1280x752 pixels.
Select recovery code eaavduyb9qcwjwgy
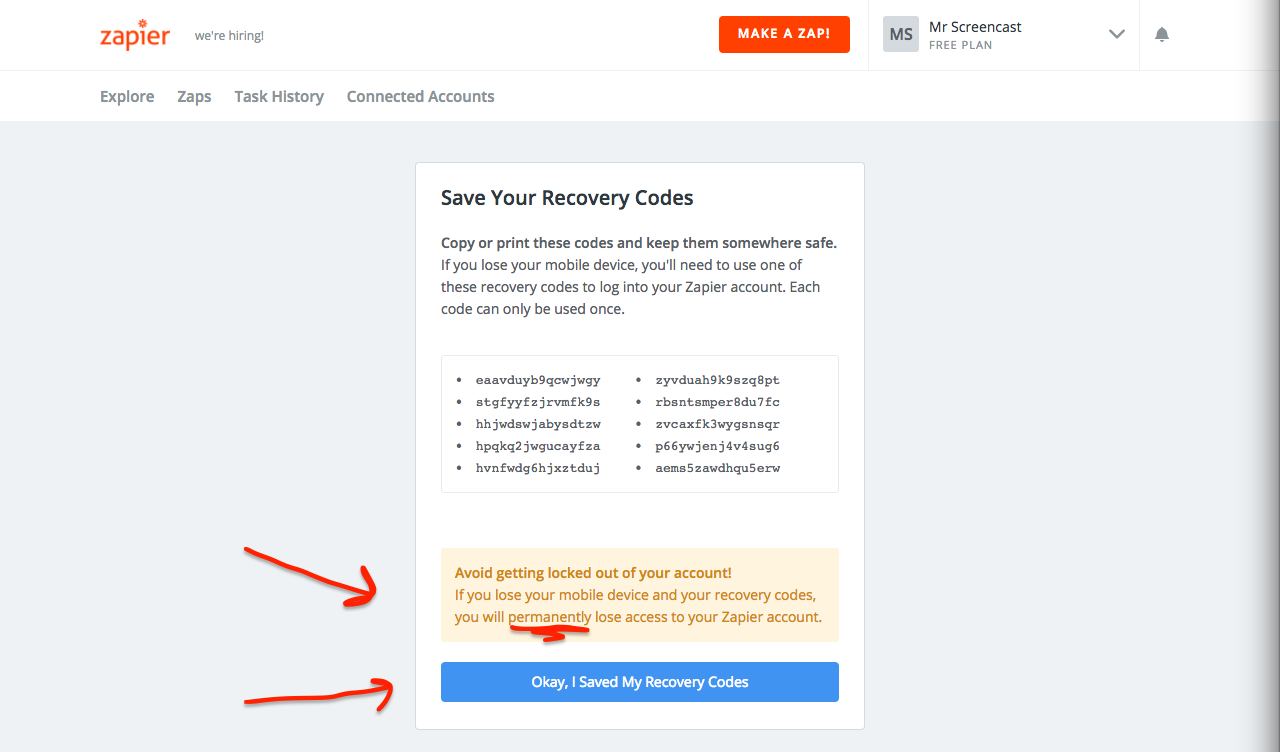[538, 379]
